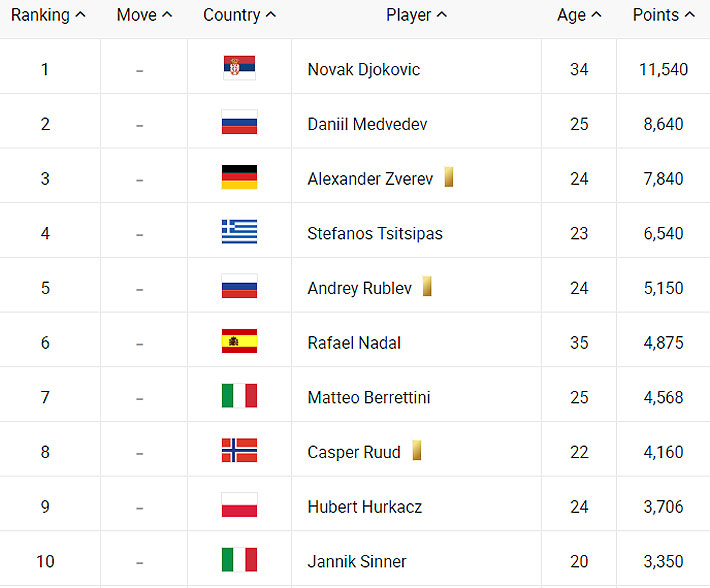This screenshot has height=588, width=710.
Task: Click the gold badge next to Casper Ruud
Action: point(416,451)
